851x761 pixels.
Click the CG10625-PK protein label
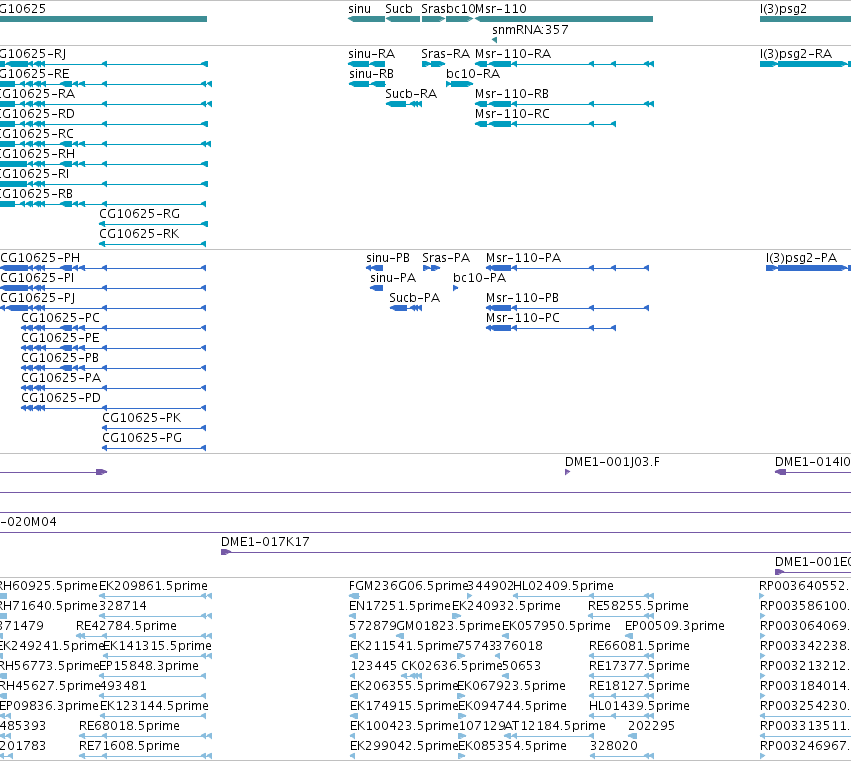(142, 418)
